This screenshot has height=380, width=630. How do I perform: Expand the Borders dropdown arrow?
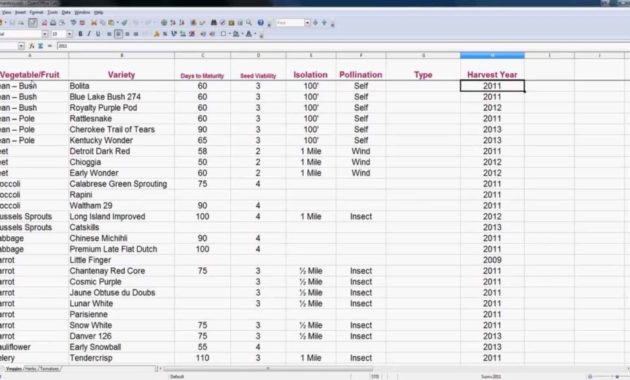[230, 34]
